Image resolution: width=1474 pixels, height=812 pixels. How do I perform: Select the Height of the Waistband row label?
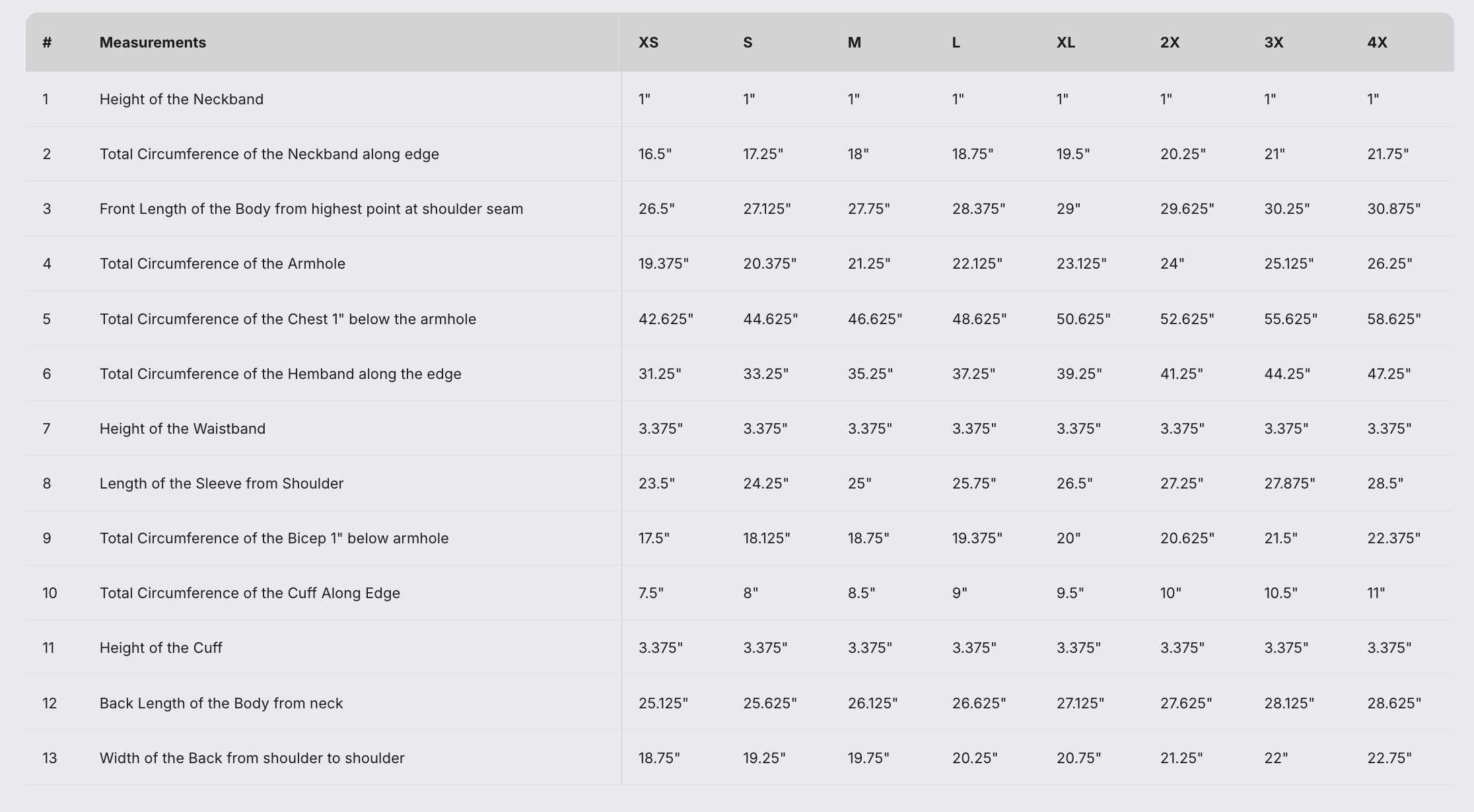click(182, 428)
